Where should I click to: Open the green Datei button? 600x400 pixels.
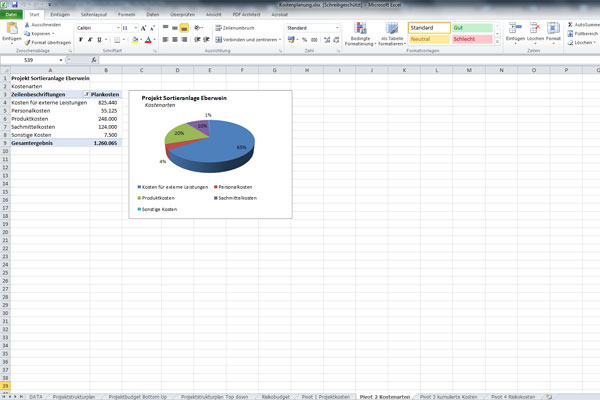(x=11, y=15)
